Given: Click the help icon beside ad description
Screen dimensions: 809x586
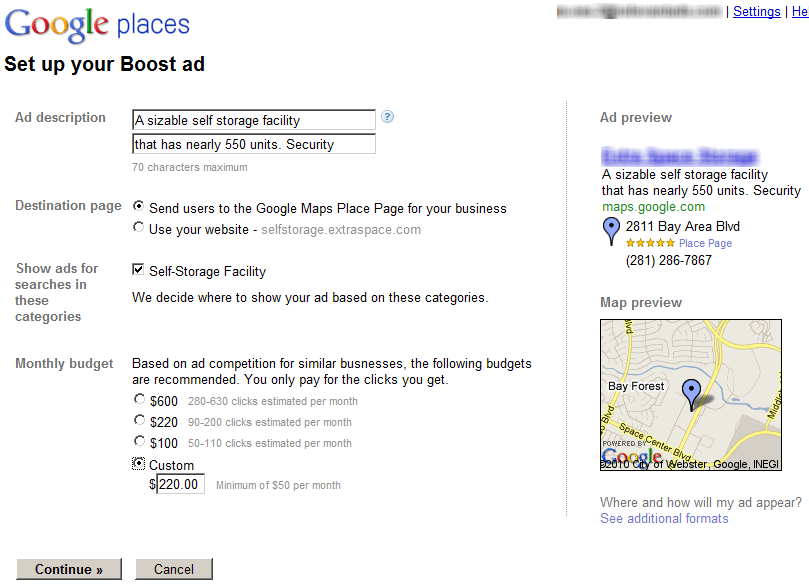Looking at the screenshot, I should [x=388, y=117].
